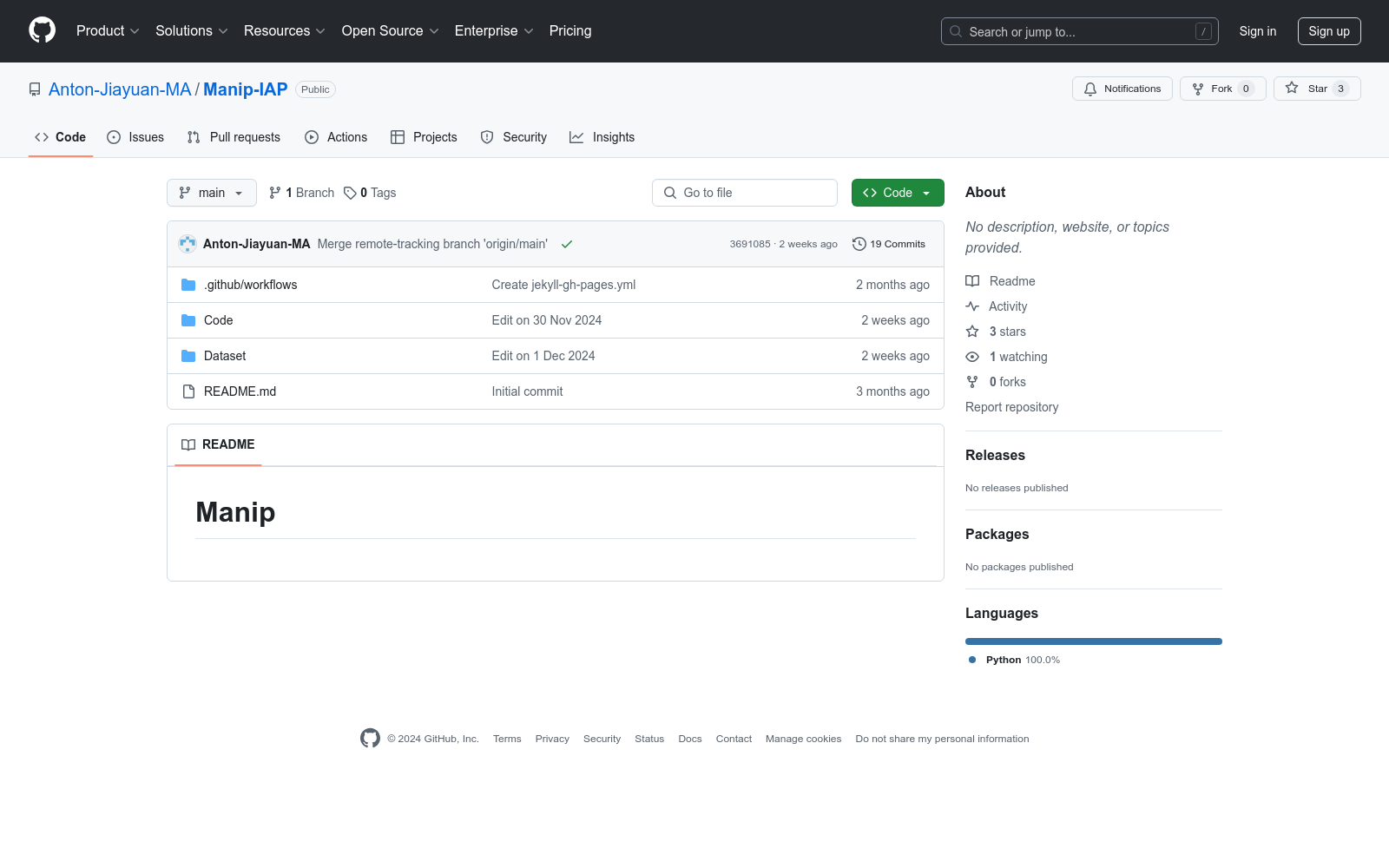Open the Packages section heading link
This screenshot has width=1389, height=868.
[x=997, y=535]
